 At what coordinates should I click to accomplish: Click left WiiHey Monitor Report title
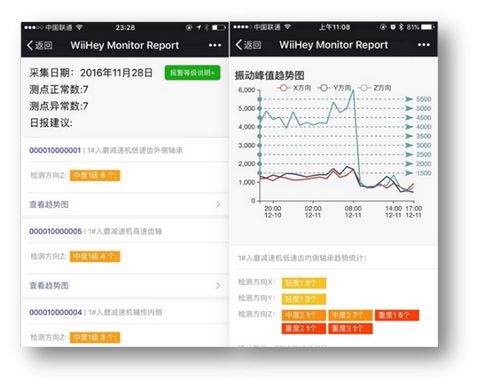point(125,45)
